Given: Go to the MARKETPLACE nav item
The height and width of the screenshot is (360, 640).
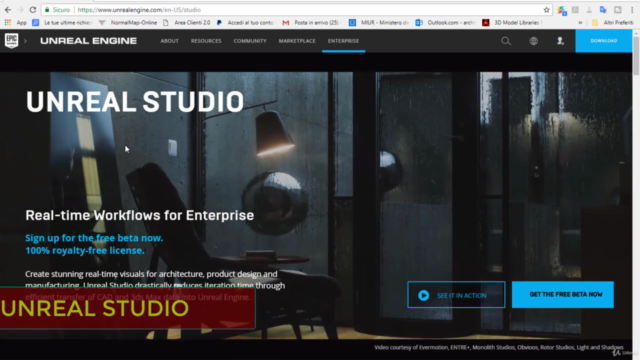Looking at the screenshot, I should pyautogui.click(x=297, y=41).
